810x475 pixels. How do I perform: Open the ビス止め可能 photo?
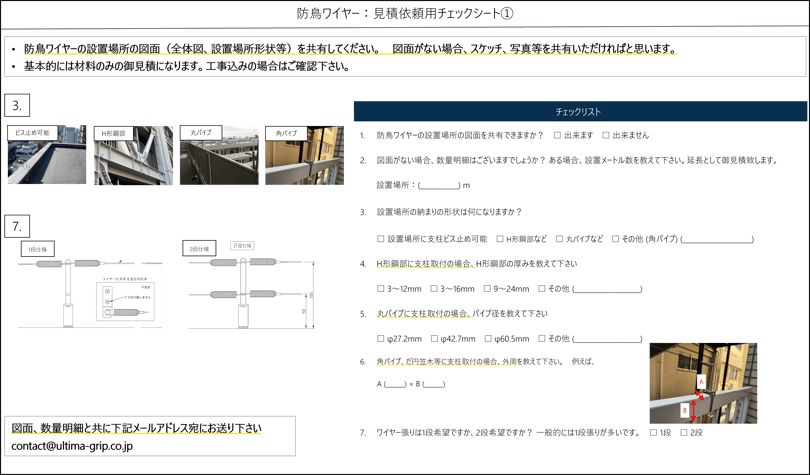click(47, 155)
